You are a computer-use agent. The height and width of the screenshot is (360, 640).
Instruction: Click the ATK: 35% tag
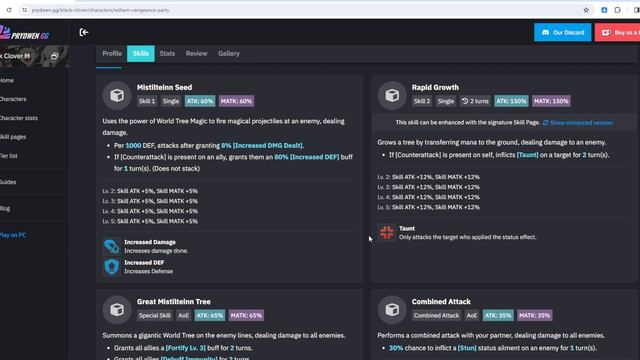[498, 316]
